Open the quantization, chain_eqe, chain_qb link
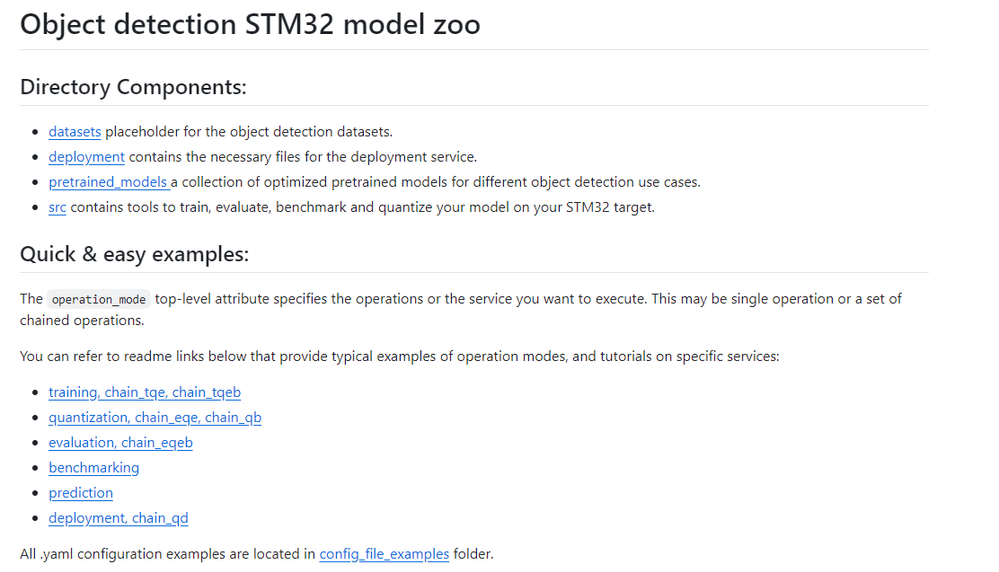The image size is (999, 572). 154,417
